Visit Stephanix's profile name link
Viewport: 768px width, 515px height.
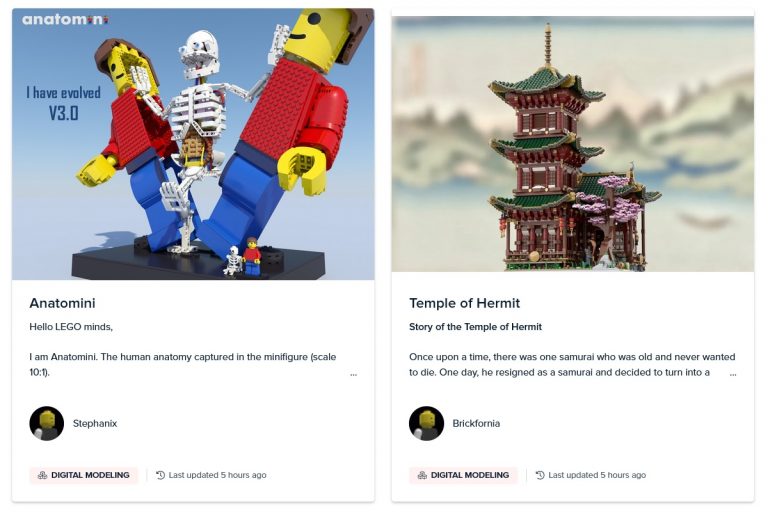[95, 423]
